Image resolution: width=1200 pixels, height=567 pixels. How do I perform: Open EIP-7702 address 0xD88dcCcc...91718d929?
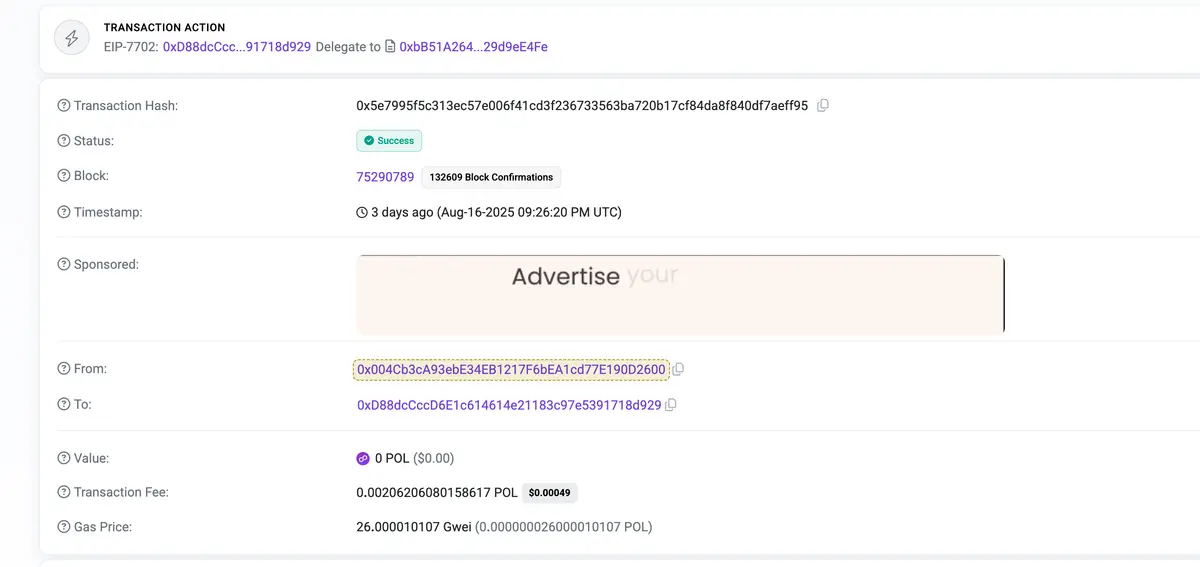(237, 47)
